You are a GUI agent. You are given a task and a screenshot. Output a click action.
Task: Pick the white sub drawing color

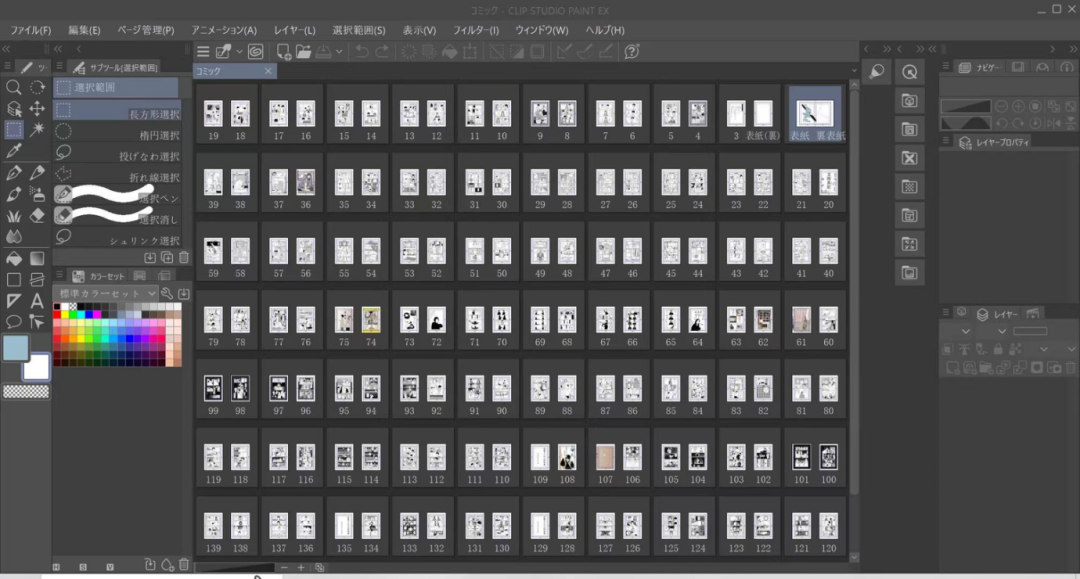[x=36, y=367]
